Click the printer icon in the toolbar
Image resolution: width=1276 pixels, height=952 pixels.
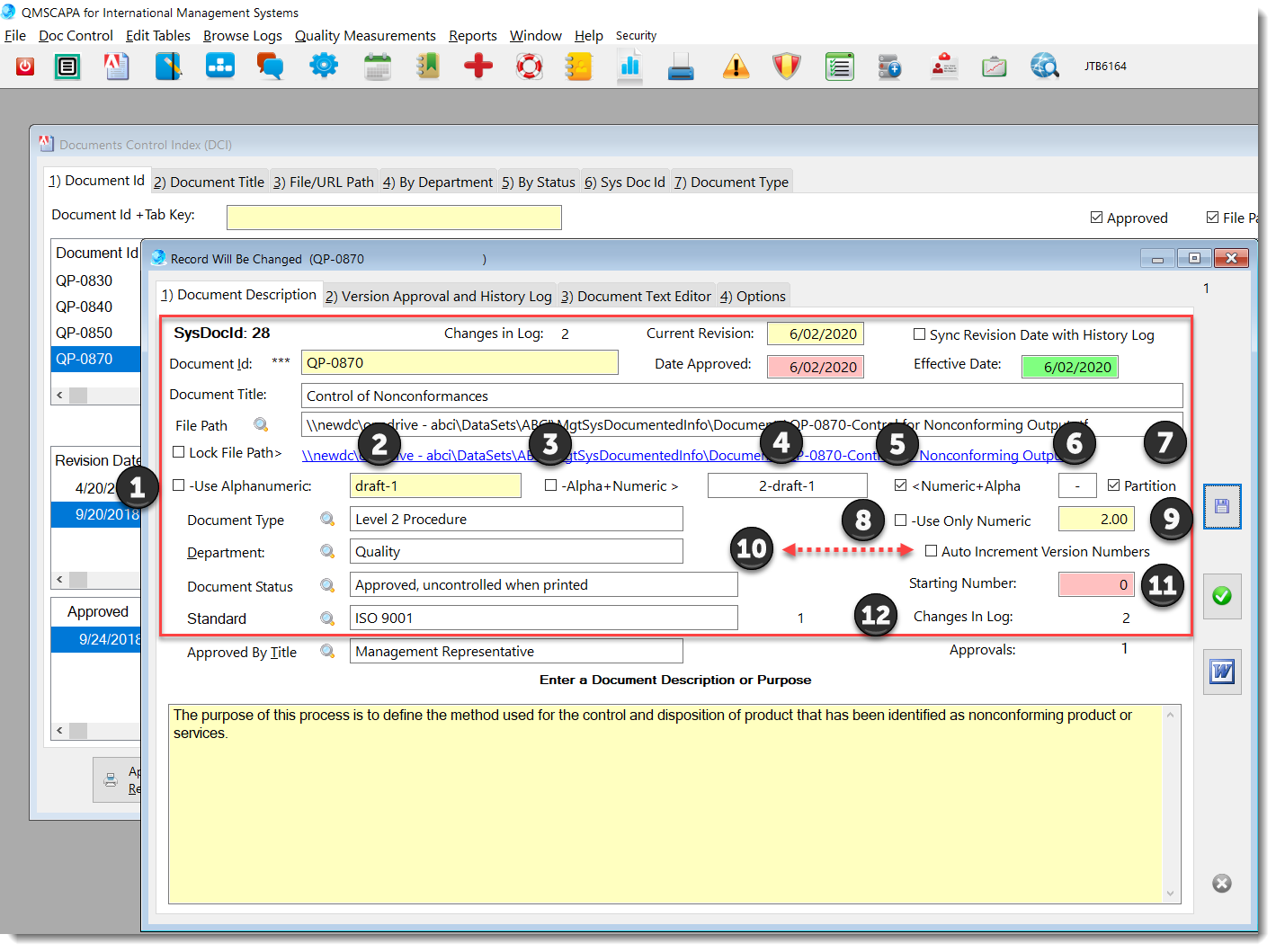click(681, 66)
